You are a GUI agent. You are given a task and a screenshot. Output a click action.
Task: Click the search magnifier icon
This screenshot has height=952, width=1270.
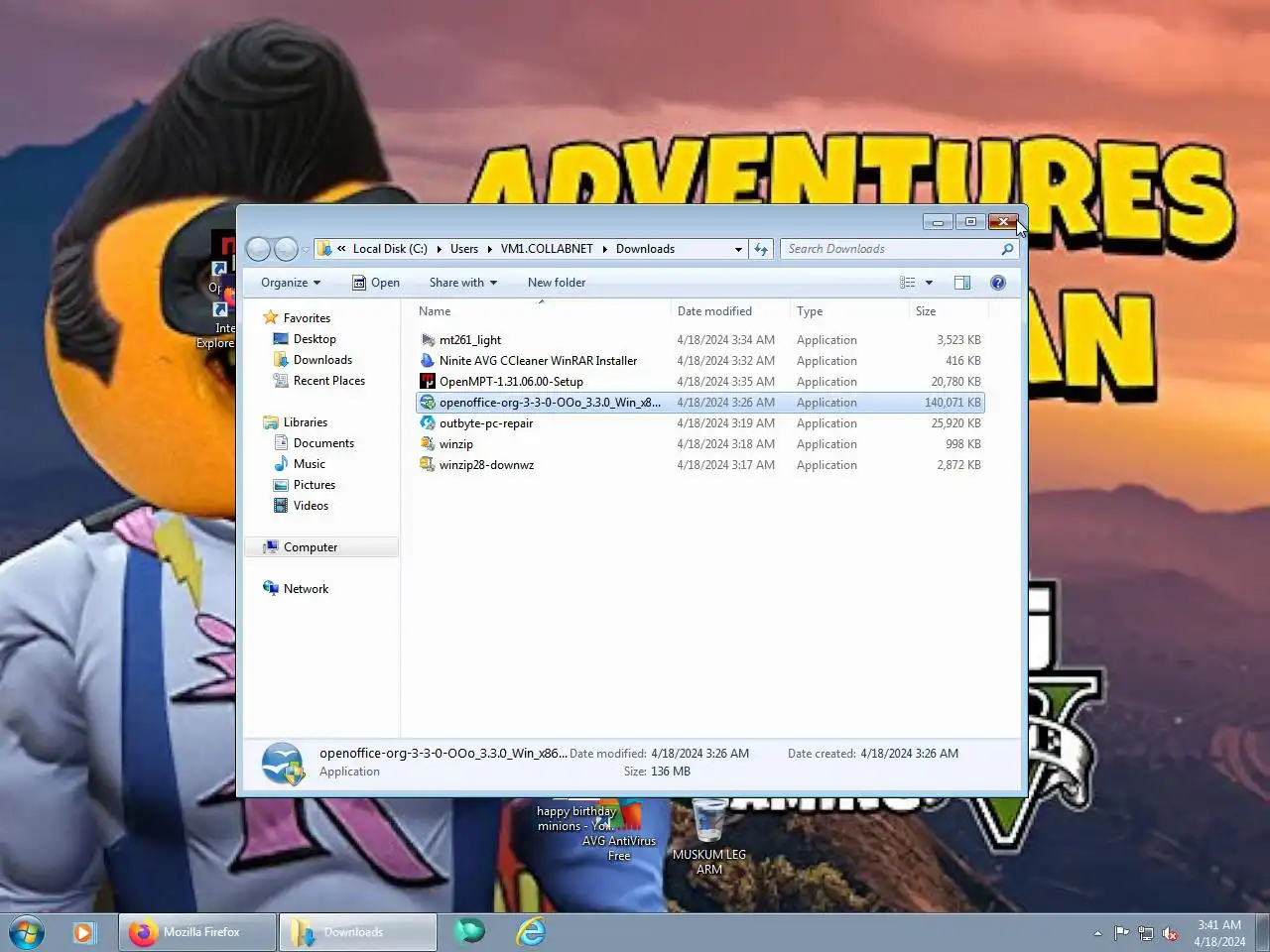[1007, 249]
